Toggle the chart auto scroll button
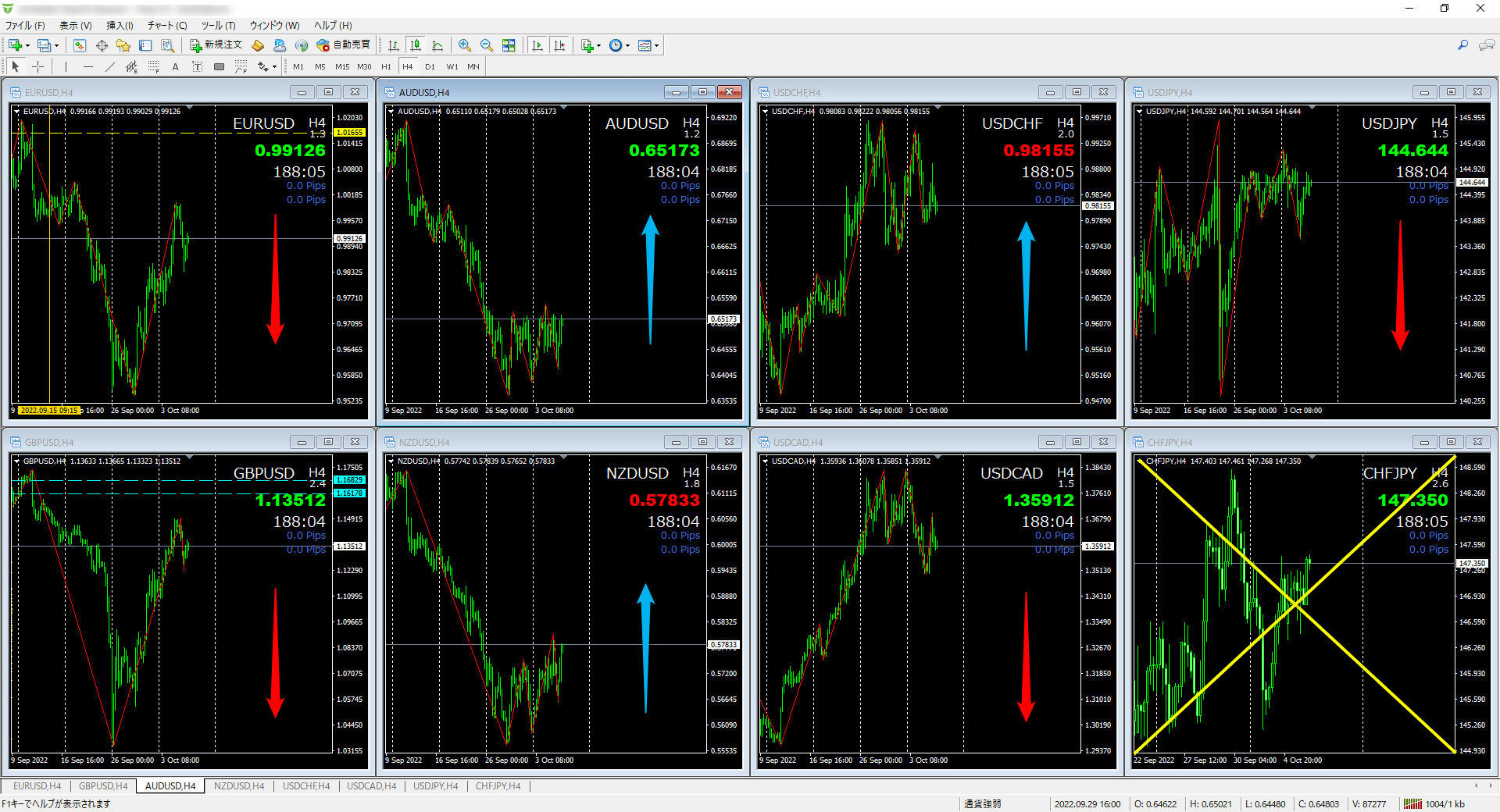This screenshot has width=1500, height=812. [x=537, y=45]
